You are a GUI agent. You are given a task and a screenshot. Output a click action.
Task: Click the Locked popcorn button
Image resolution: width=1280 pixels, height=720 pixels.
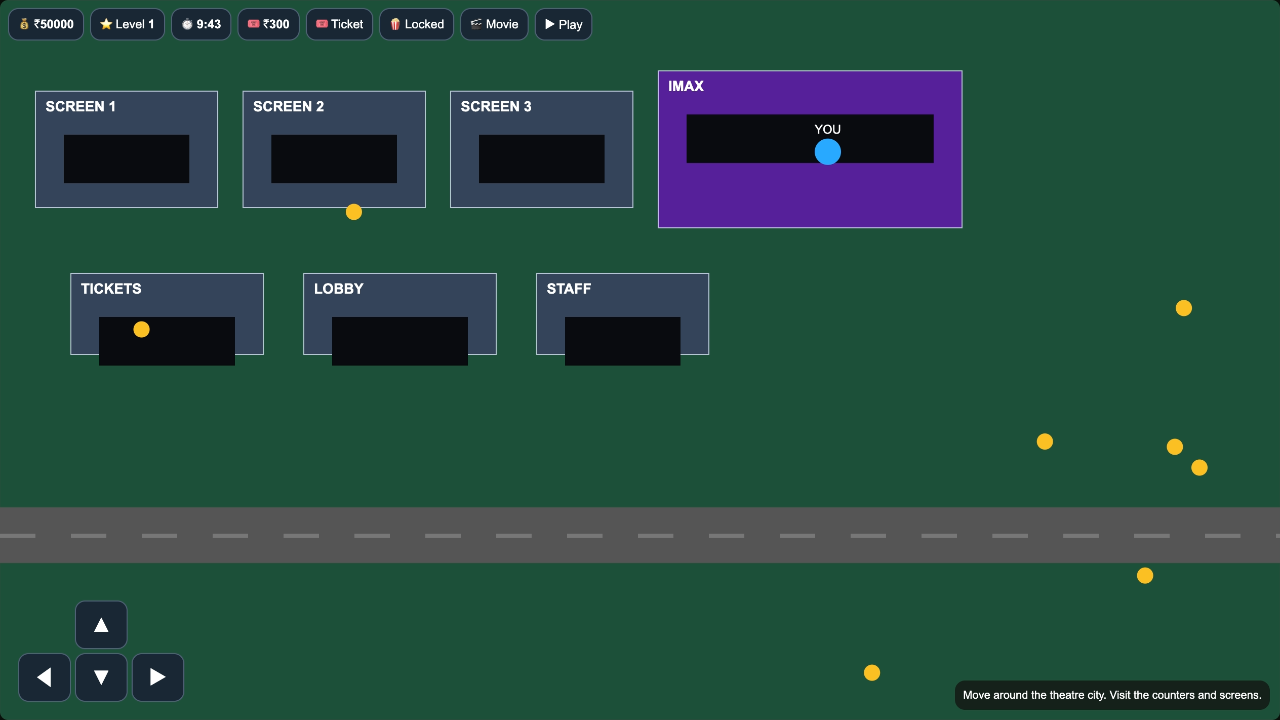click(416, 24)
